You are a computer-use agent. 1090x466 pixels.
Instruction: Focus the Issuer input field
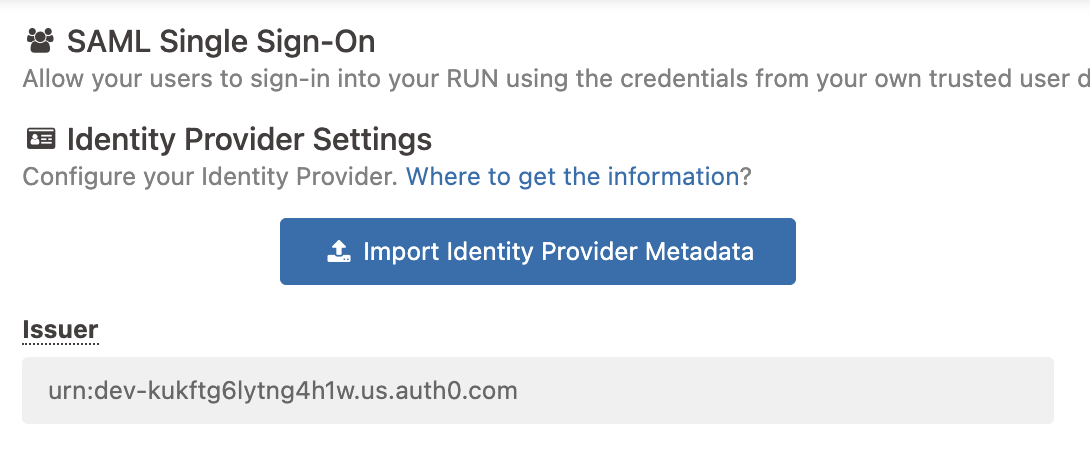(x=537, y=390)
